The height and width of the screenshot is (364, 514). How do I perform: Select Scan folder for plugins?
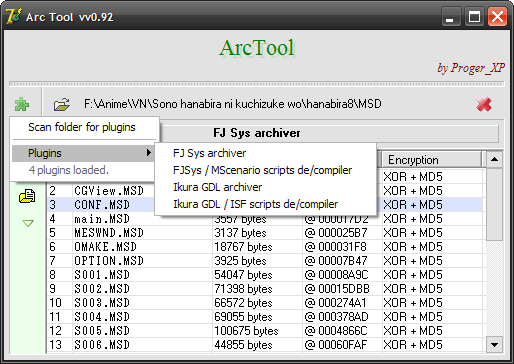(x=82, y=127)
